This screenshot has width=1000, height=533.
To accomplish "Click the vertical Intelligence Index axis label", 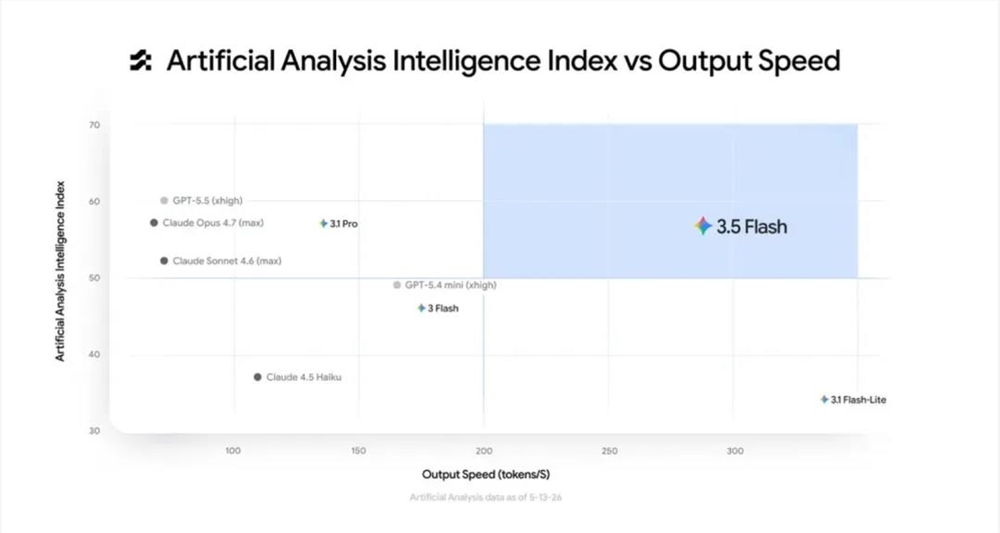I will click(61, 272).
